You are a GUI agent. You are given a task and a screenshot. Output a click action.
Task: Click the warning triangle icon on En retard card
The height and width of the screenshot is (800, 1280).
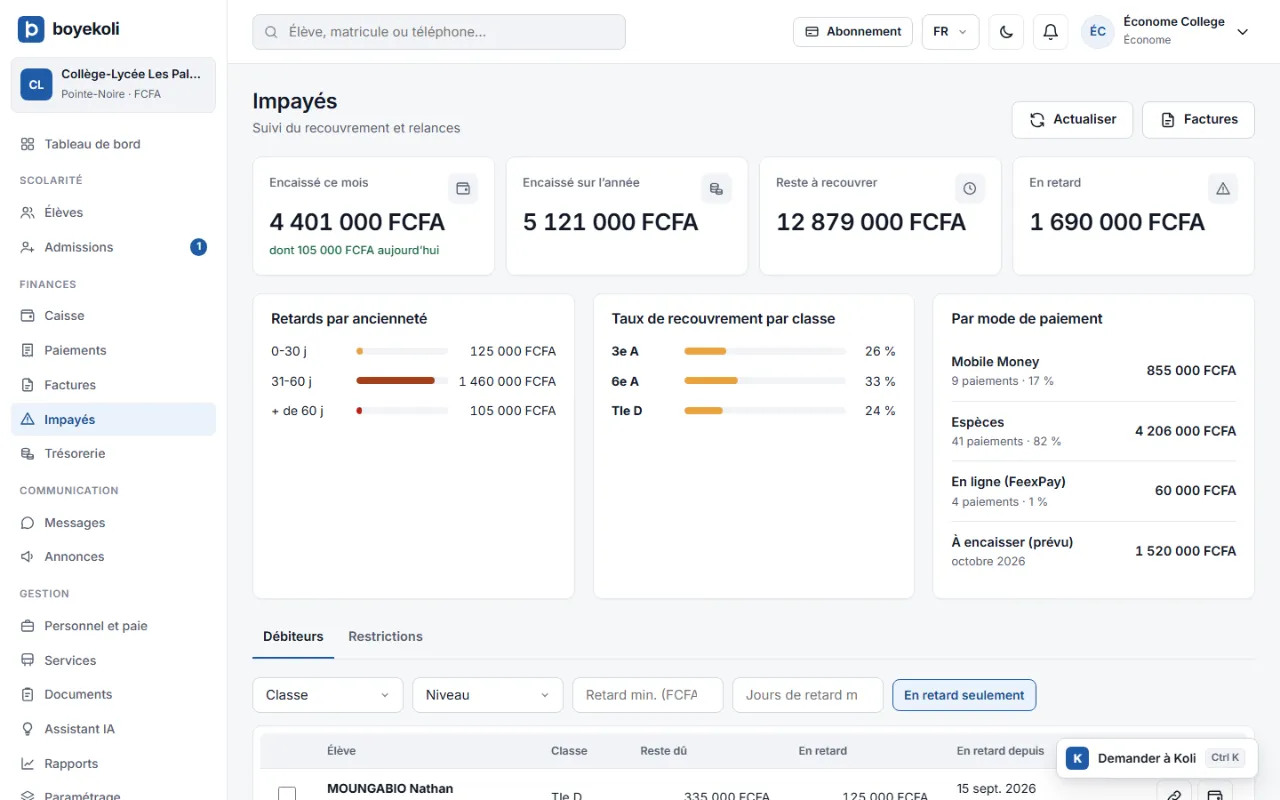coord(1223,188)
